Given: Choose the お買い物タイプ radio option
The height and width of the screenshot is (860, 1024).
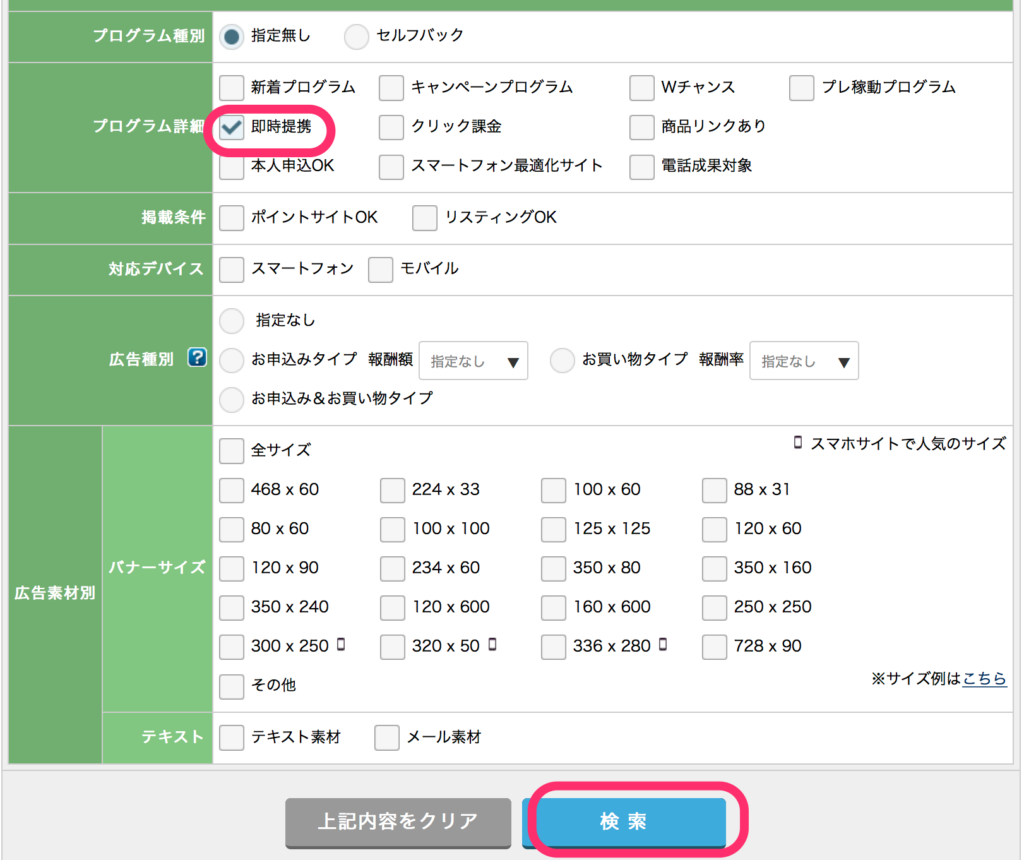Looking at the screenshot, I should pyautogui.click(x=563, y=360).
